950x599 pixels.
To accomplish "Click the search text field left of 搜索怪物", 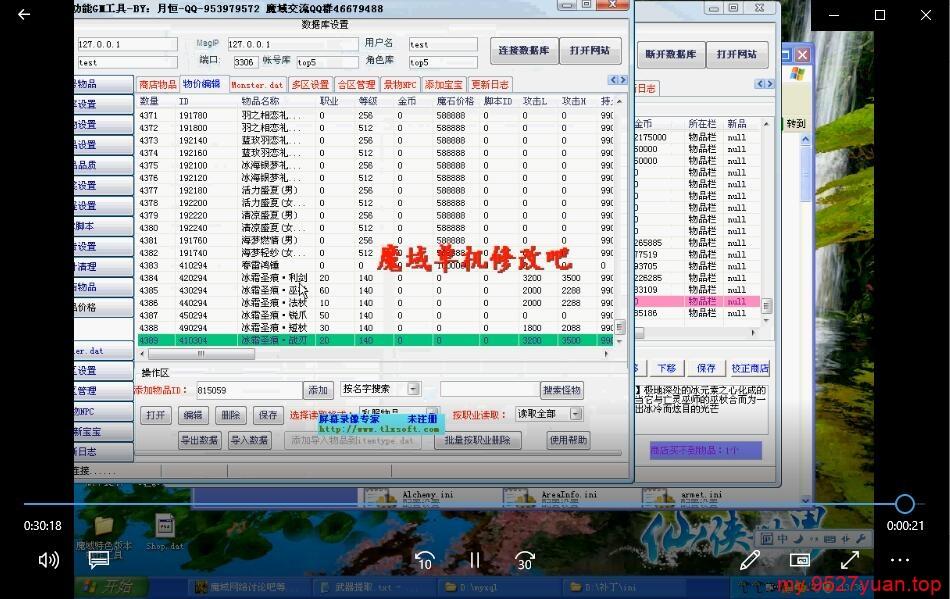I will [489, 390].
